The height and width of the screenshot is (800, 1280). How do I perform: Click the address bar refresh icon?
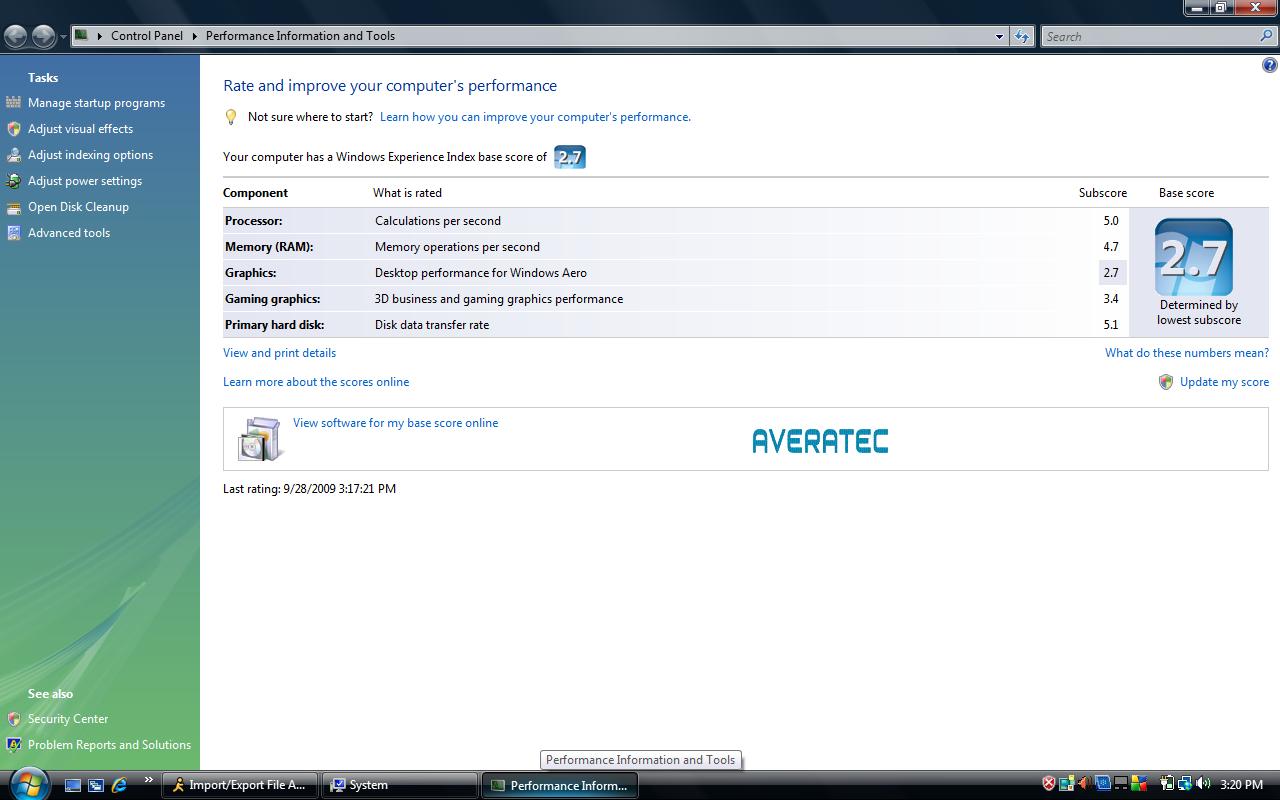(1021, 36)
